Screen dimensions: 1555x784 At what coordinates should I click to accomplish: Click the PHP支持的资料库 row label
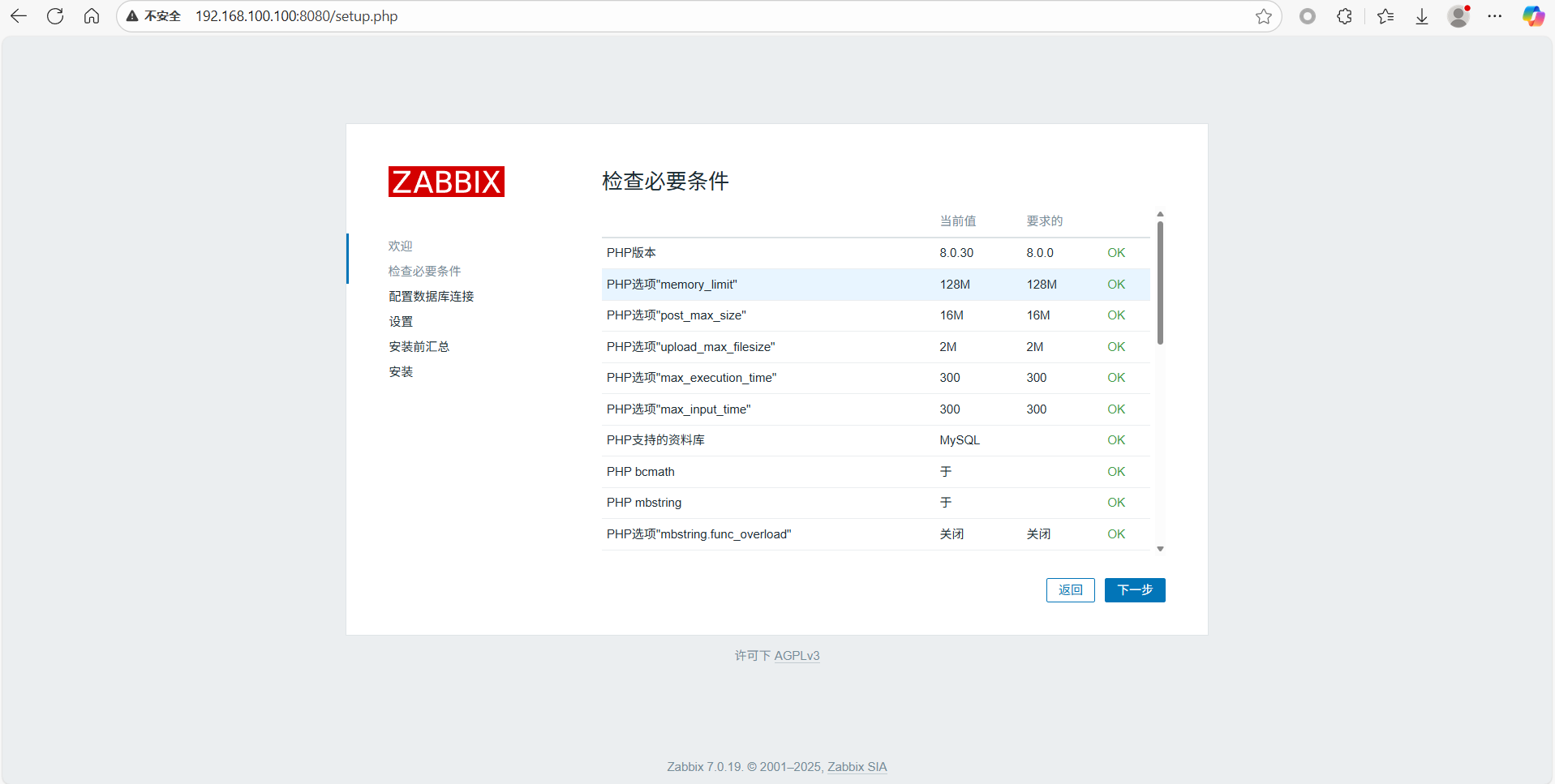pos(655,440)
